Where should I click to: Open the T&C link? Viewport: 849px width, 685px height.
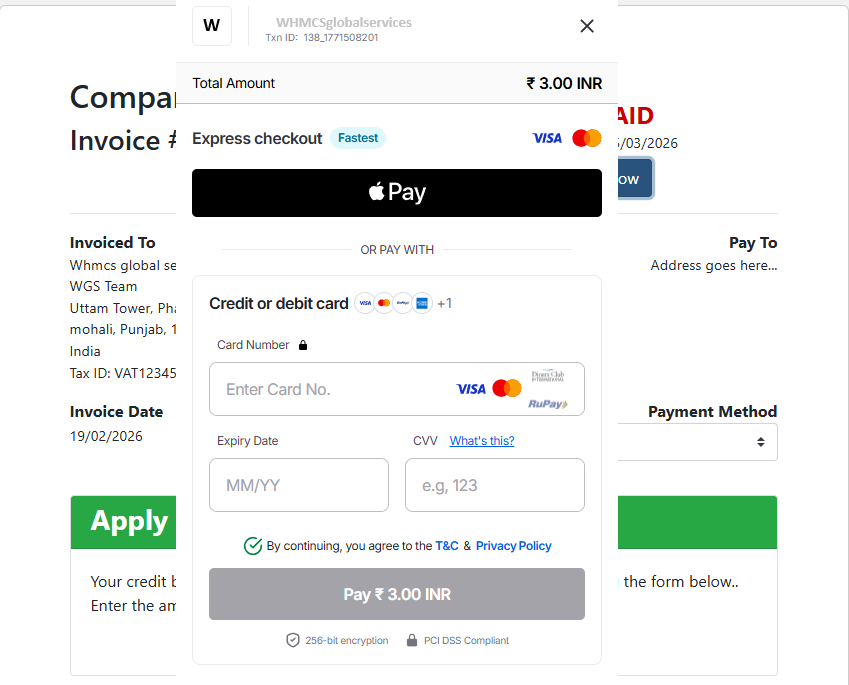[x=447, y=546]
